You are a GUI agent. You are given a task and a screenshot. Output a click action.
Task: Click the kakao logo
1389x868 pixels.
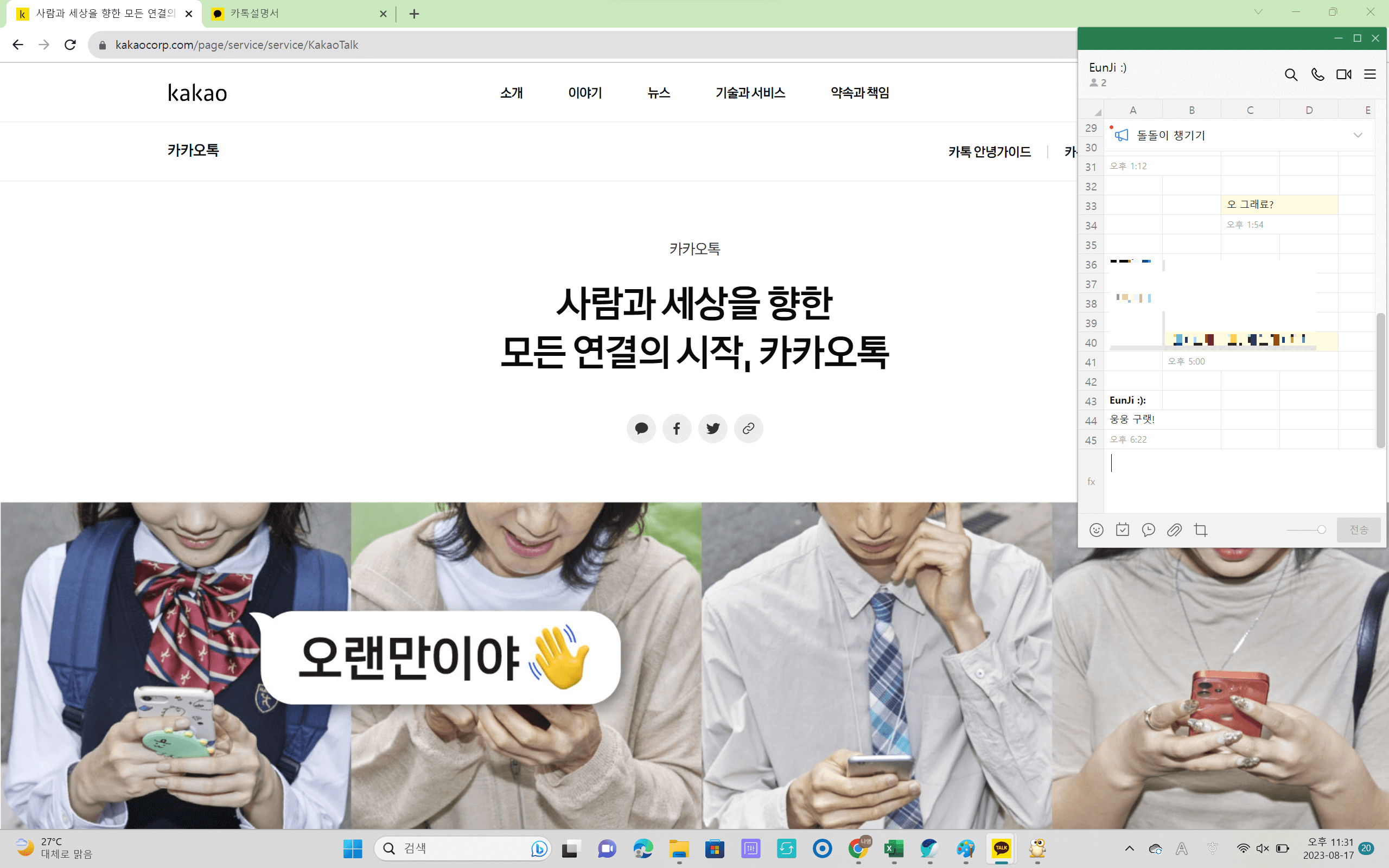click(x=197, y=93)
